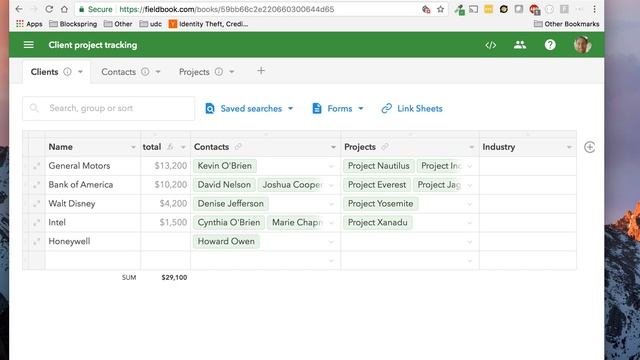Open the Contacts column menu arrow
Image resolution: width=640 pixels, height=360 pixels.
(333, 147)
